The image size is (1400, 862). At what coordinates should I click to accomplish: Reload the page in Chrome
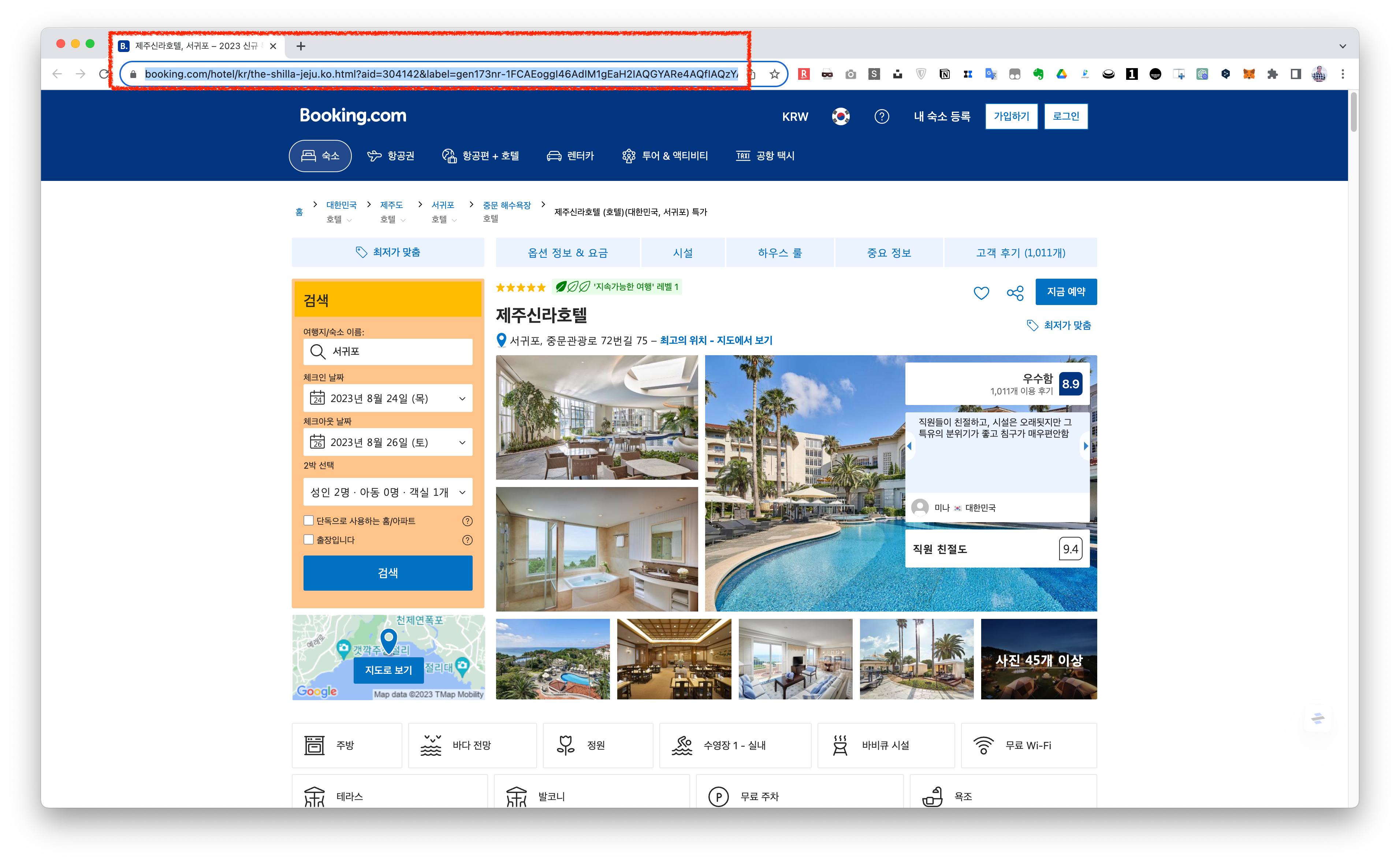coord(104,74)
